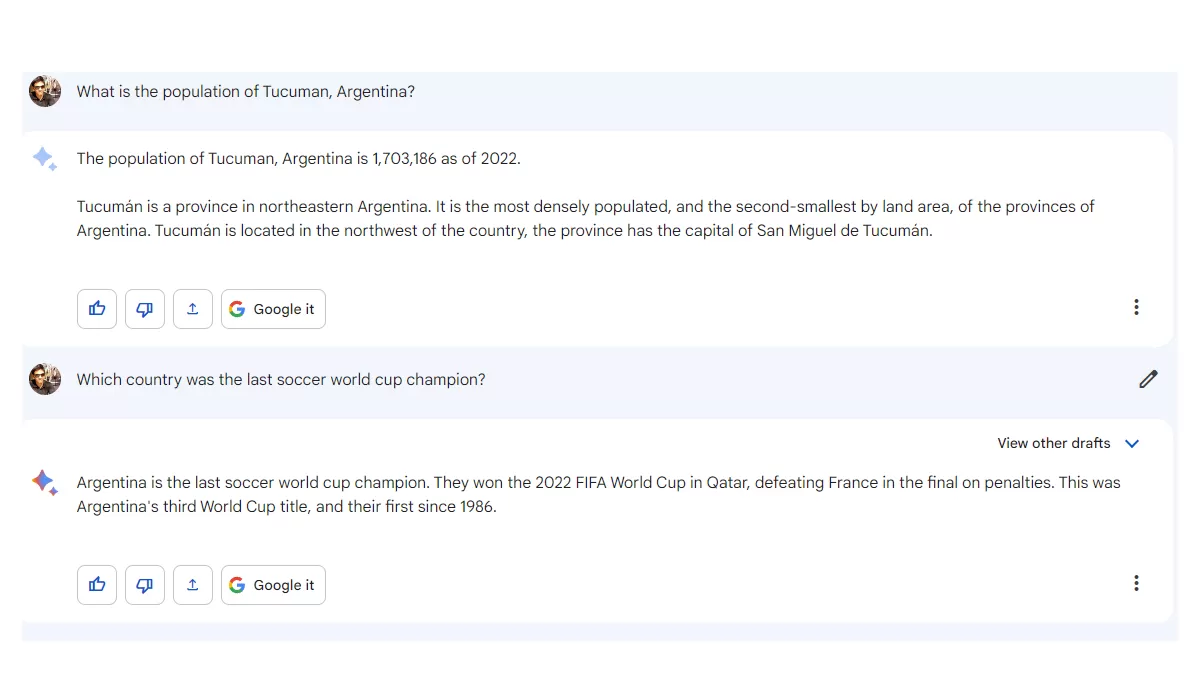Thumbs up the world cup answer
The height and width of the screenshot is (680, 1200).
(x=97, y=585)
